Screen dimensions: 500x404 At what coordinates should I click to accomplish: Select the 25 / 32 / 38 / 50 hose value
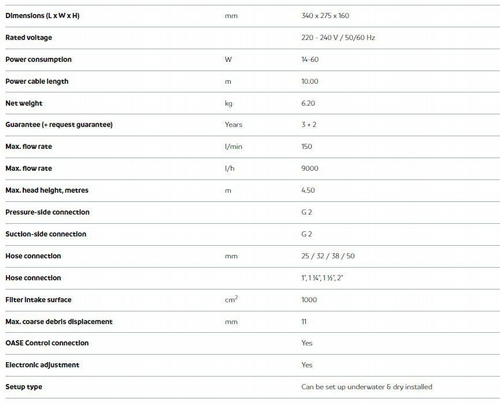click(328, 256)
